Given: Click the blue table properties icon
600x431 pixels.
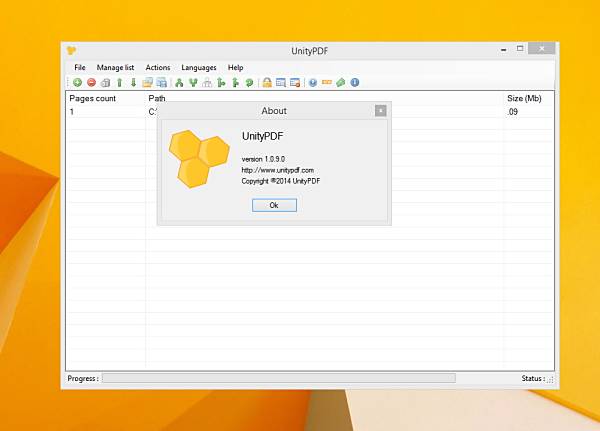Looking at the screenshot, I should 281,82.
